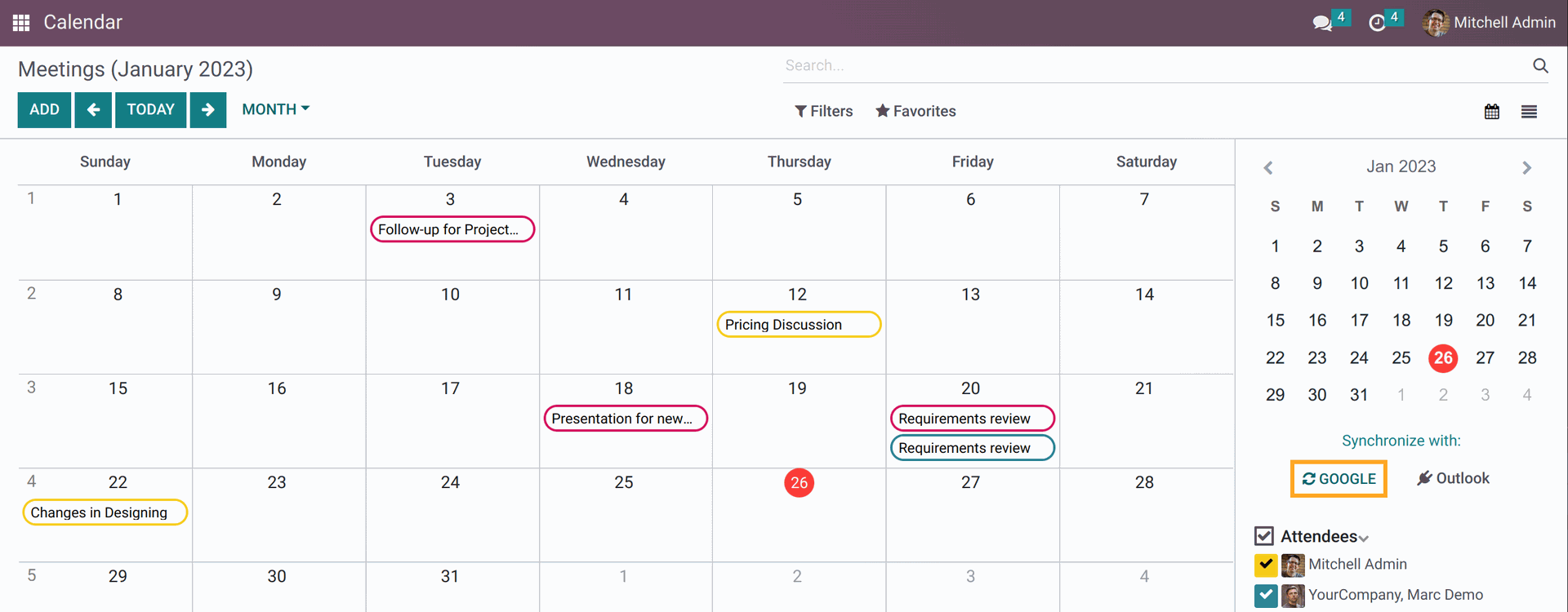
Task: Open the MONTH scale dropdown
Action: 275,109
